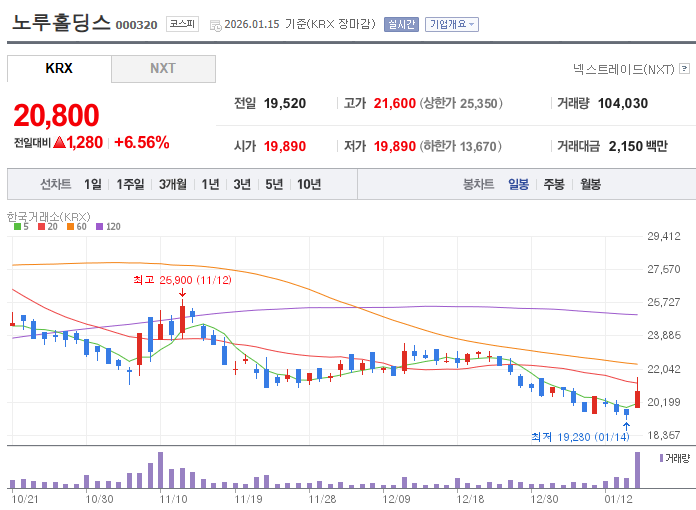
Task: Select the 3년 line chart period
Action: pos(242,184)
